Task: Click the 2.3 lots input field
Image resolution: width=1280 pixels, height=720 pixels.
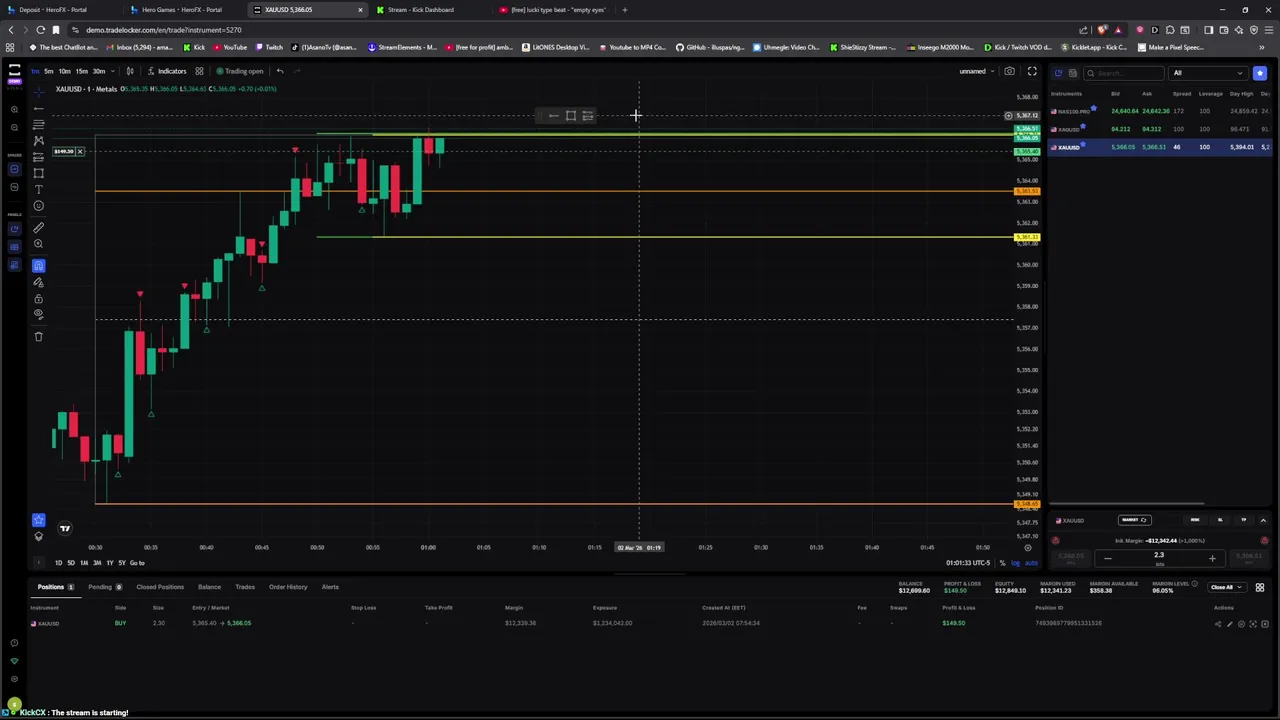Action: tap(1159, 556)
